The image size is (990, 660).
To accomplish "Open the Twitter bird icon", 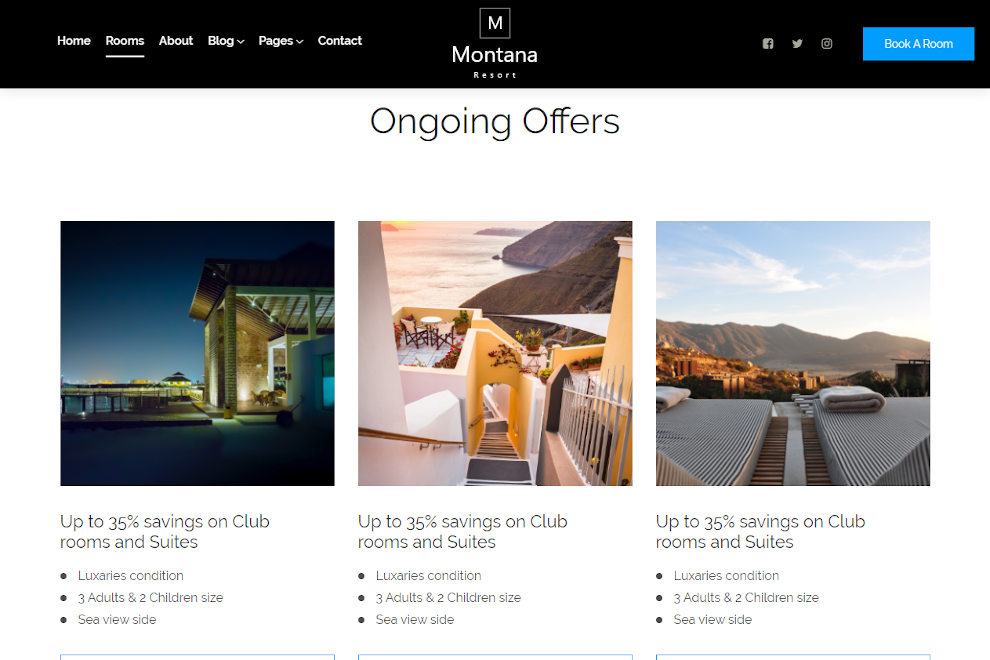I will coord(797,44).
